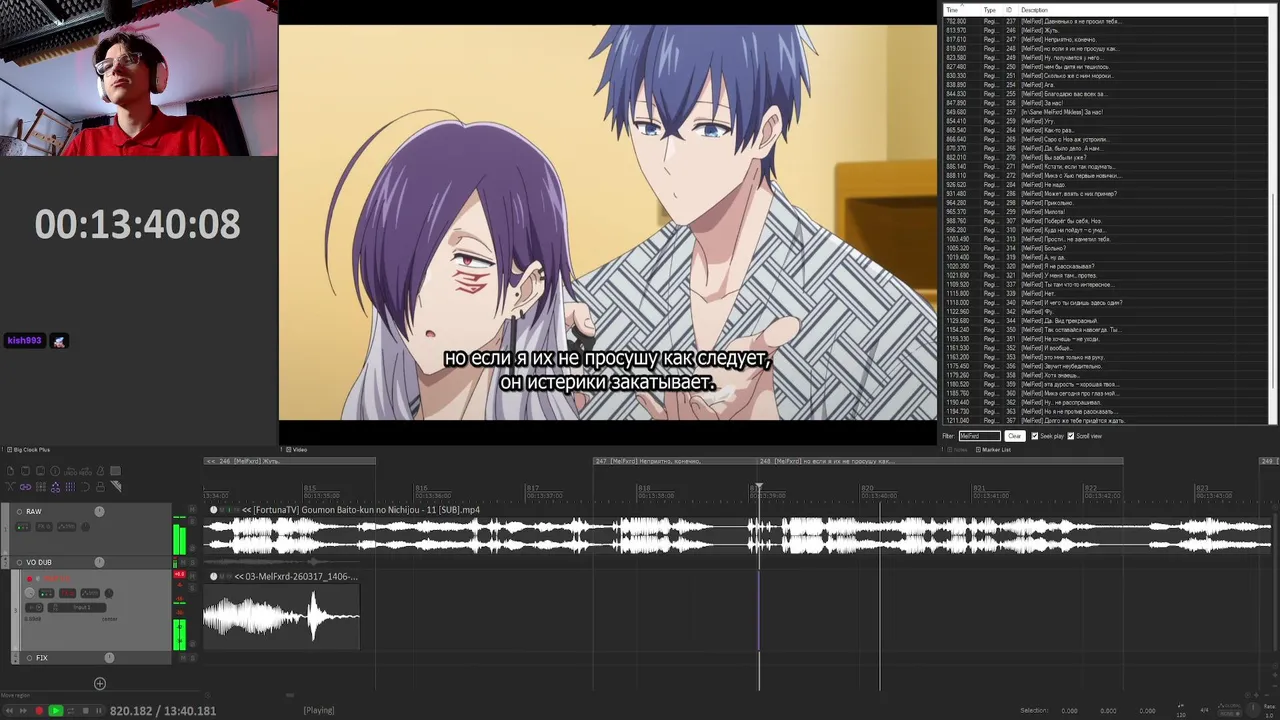
Task: Toggle record arm on RAW track
Action: [19, 512]
